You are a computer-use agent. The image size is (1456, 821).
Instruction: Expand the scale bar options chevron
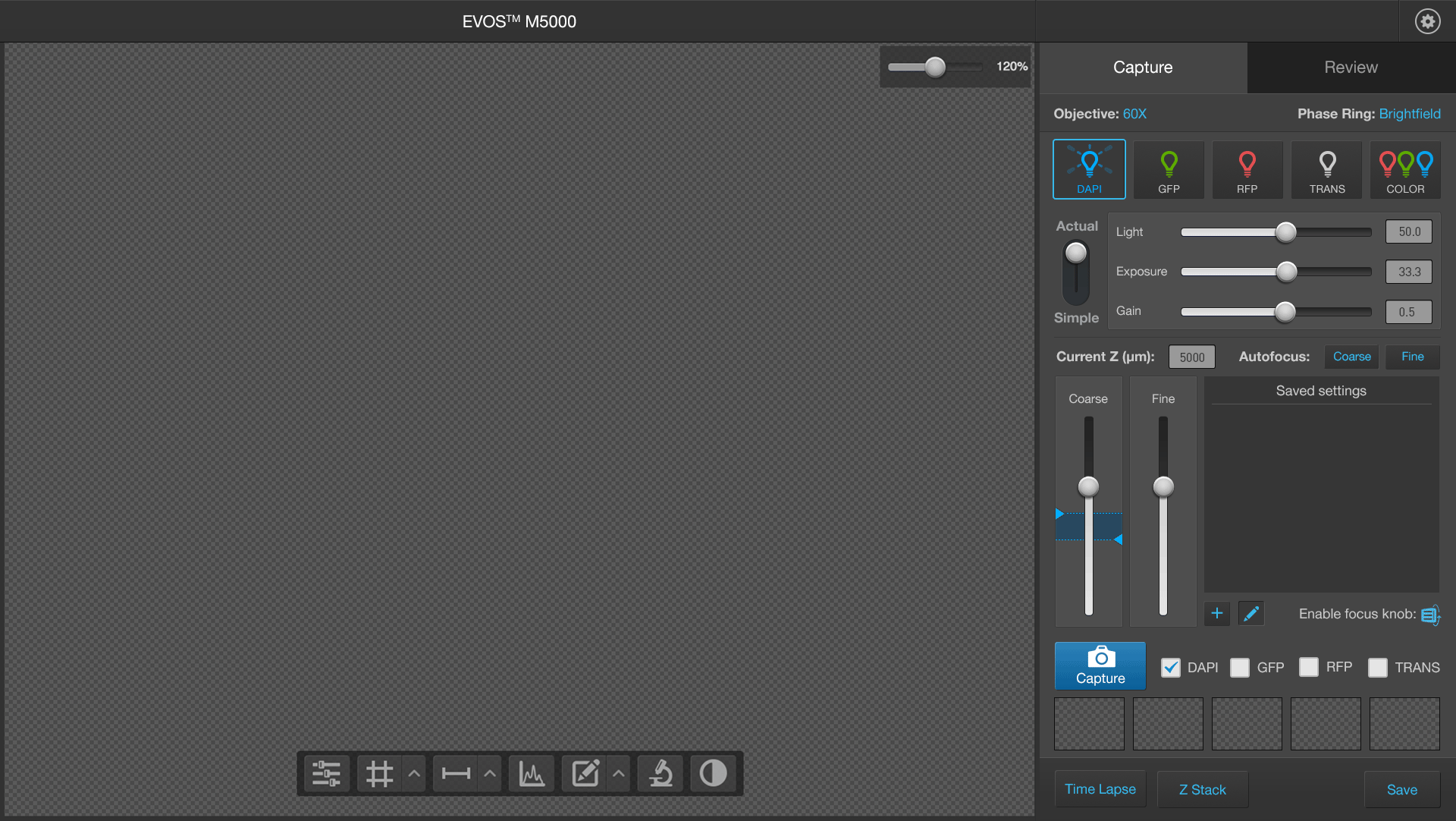click(x=490, y=774)
